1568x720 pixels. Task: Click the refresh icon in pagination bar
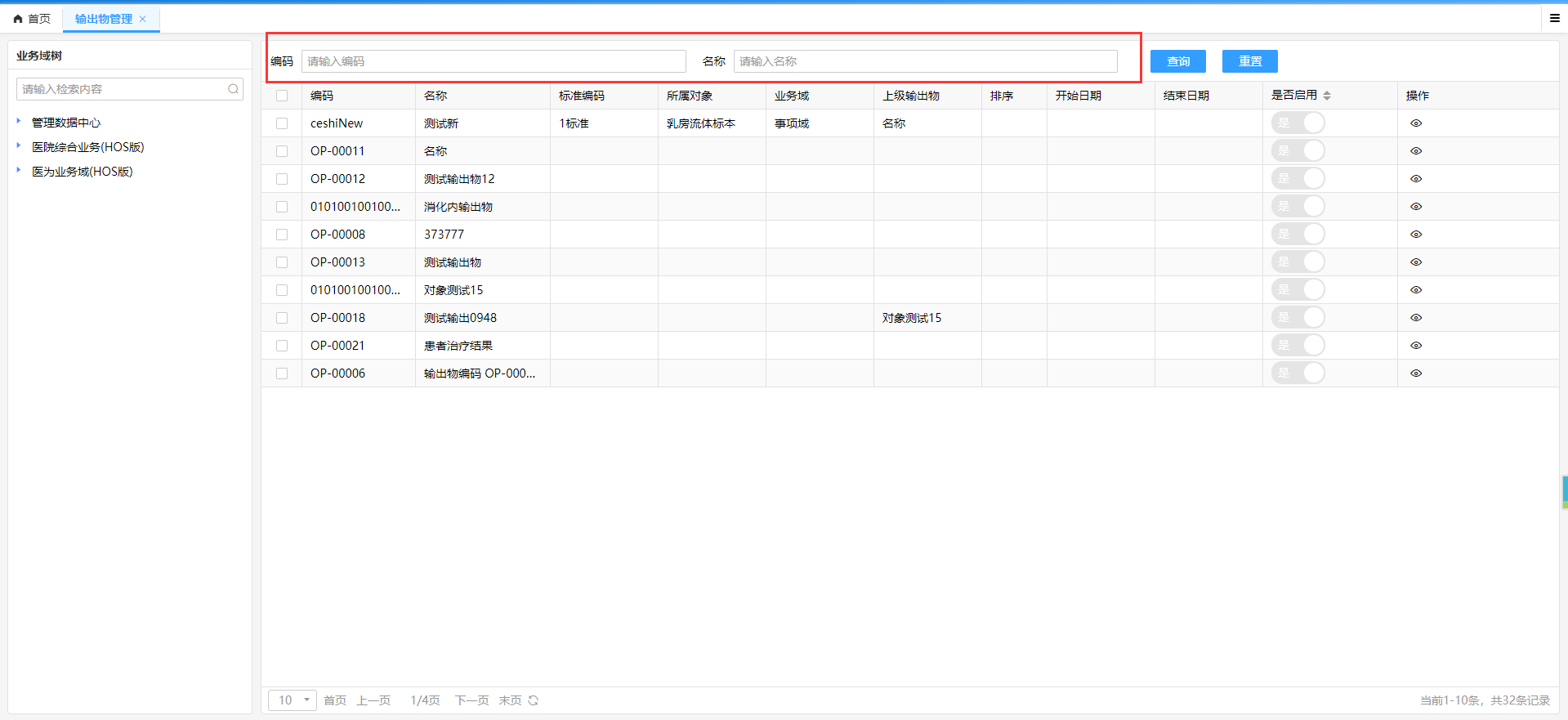[x=534, y=700]
